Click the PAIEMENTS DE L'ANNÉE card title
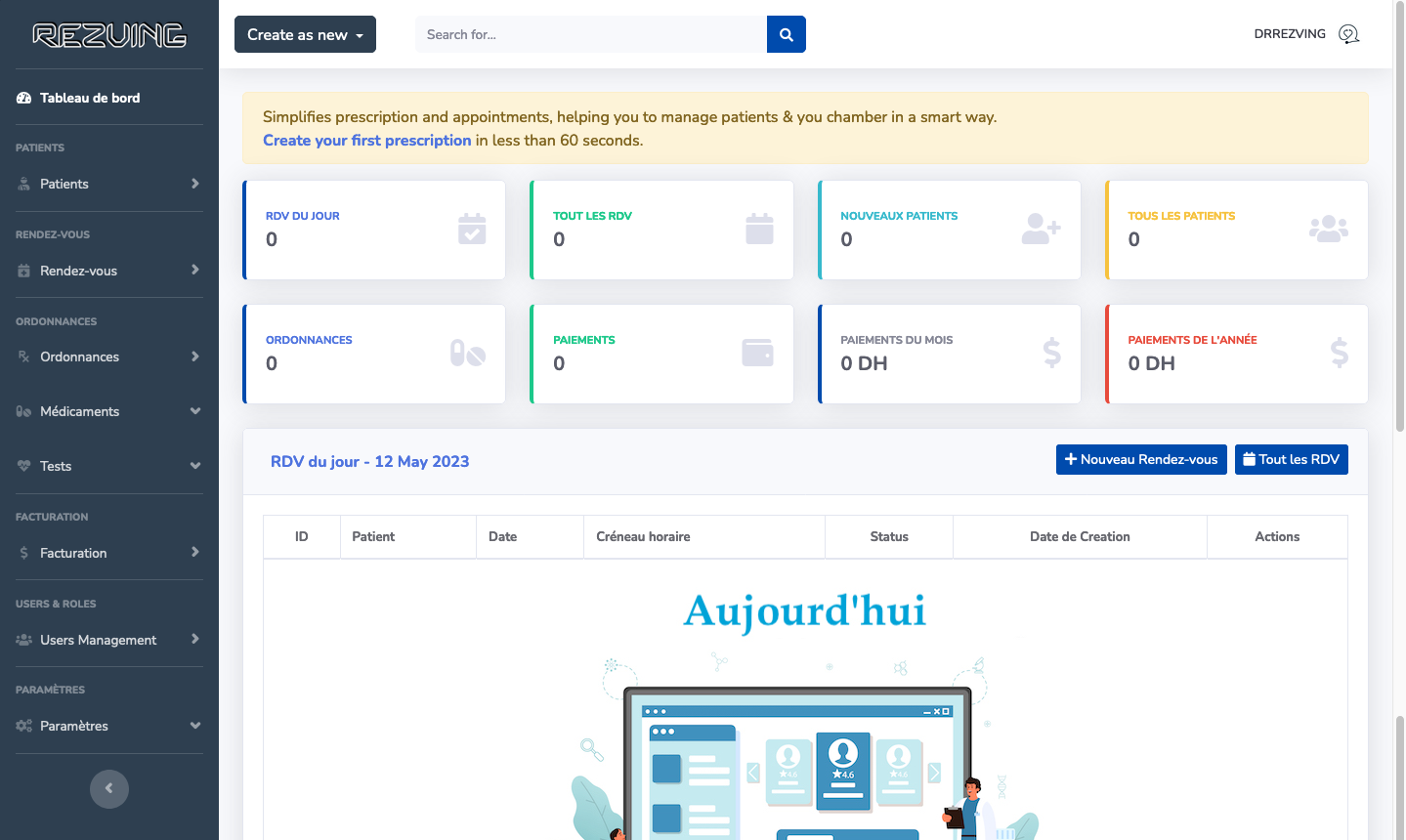The width and height of the screenshot is (1406, 840). click(1192, 340)
